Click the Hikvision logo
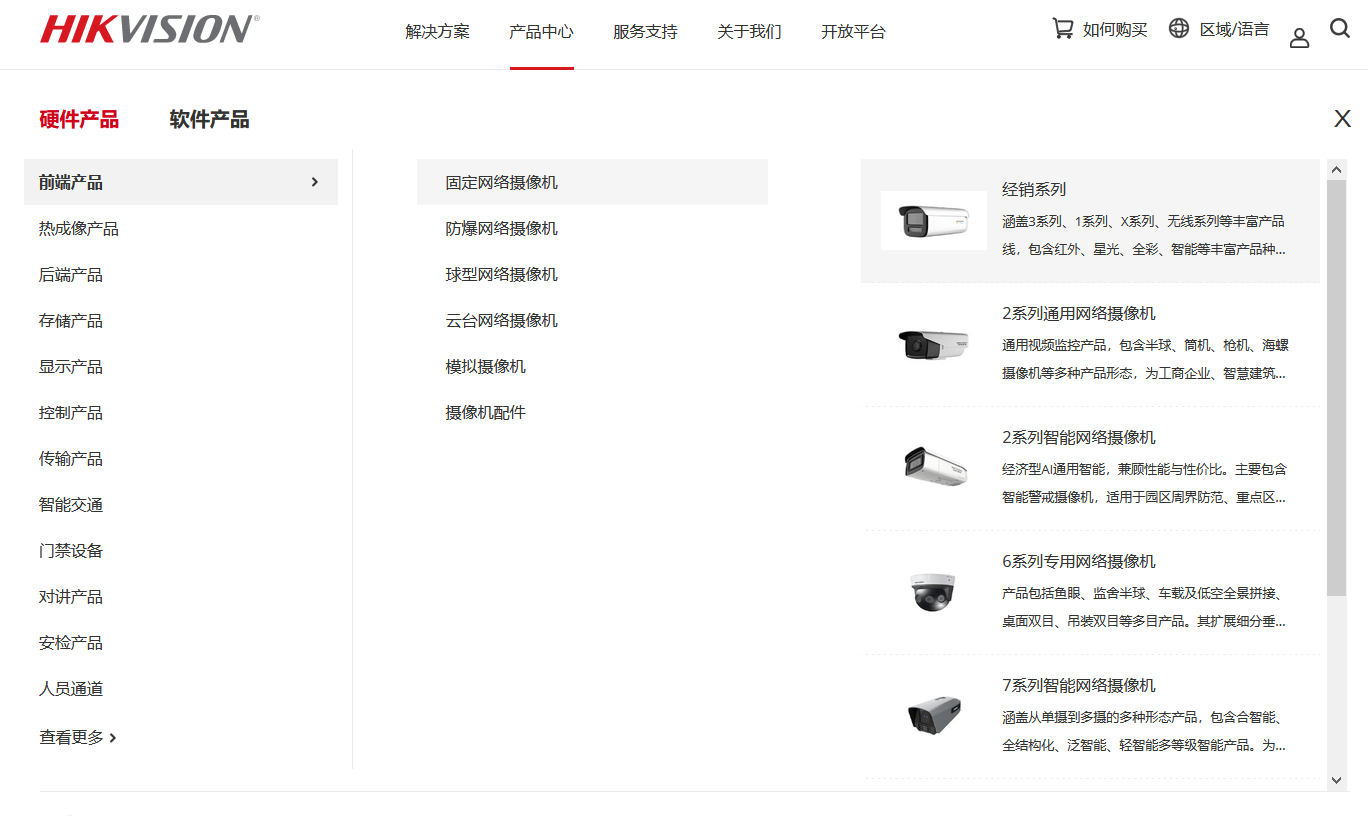 pos(149,29)
